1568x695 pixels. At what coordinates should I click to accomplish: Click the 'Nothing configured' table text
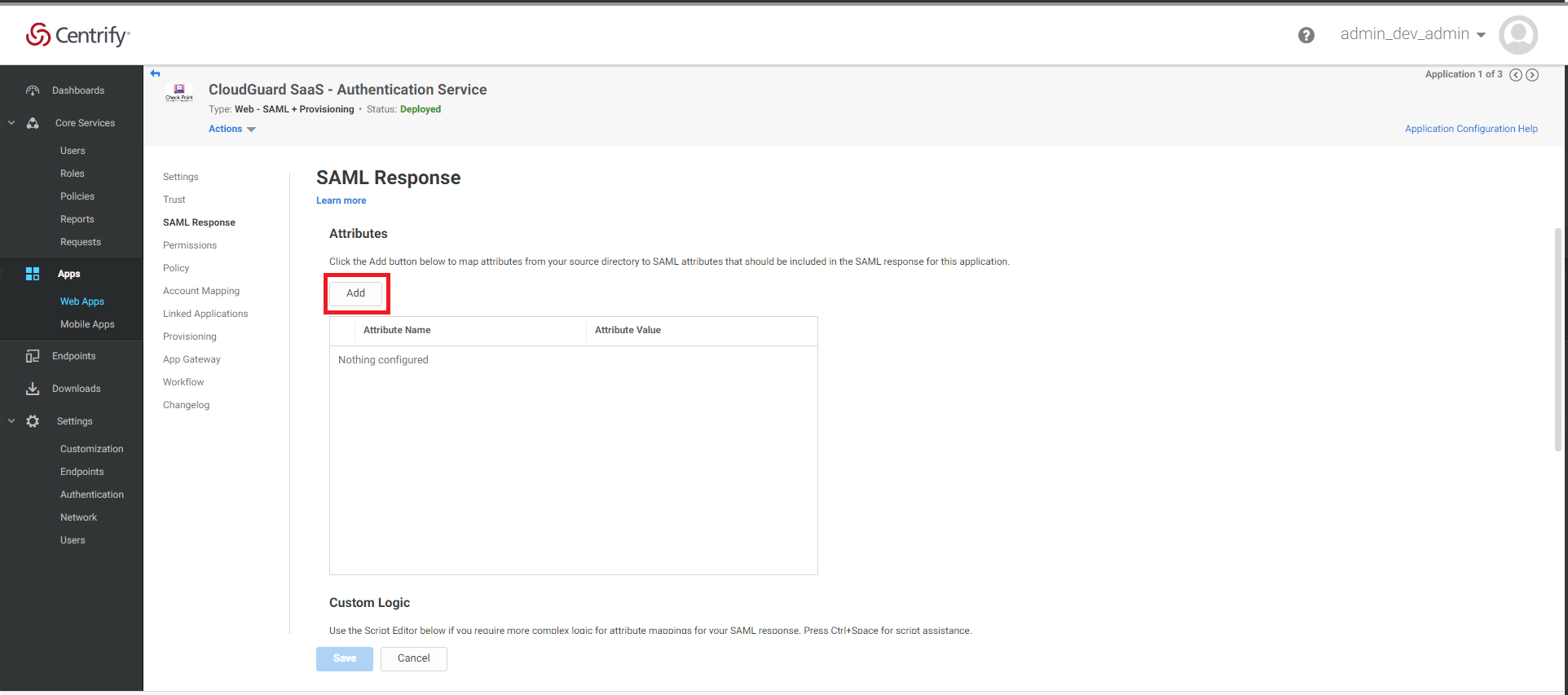pos(383,360)
